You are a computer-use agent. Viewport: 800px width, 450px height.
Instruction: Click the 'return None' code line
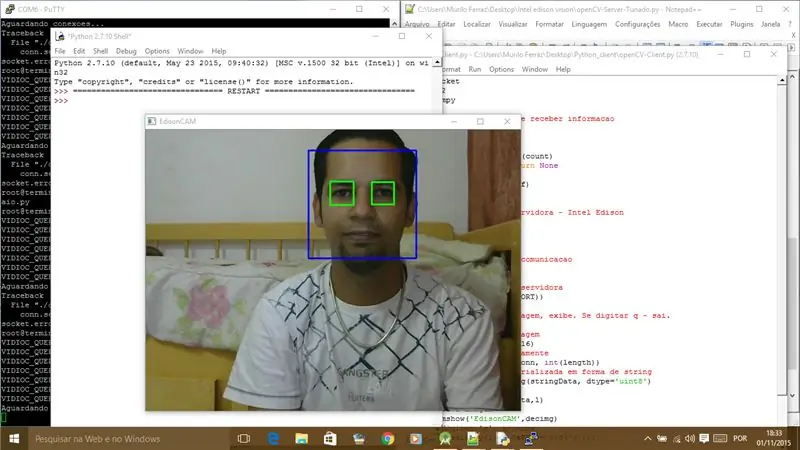pyautogui.click(x=539, y=165)
